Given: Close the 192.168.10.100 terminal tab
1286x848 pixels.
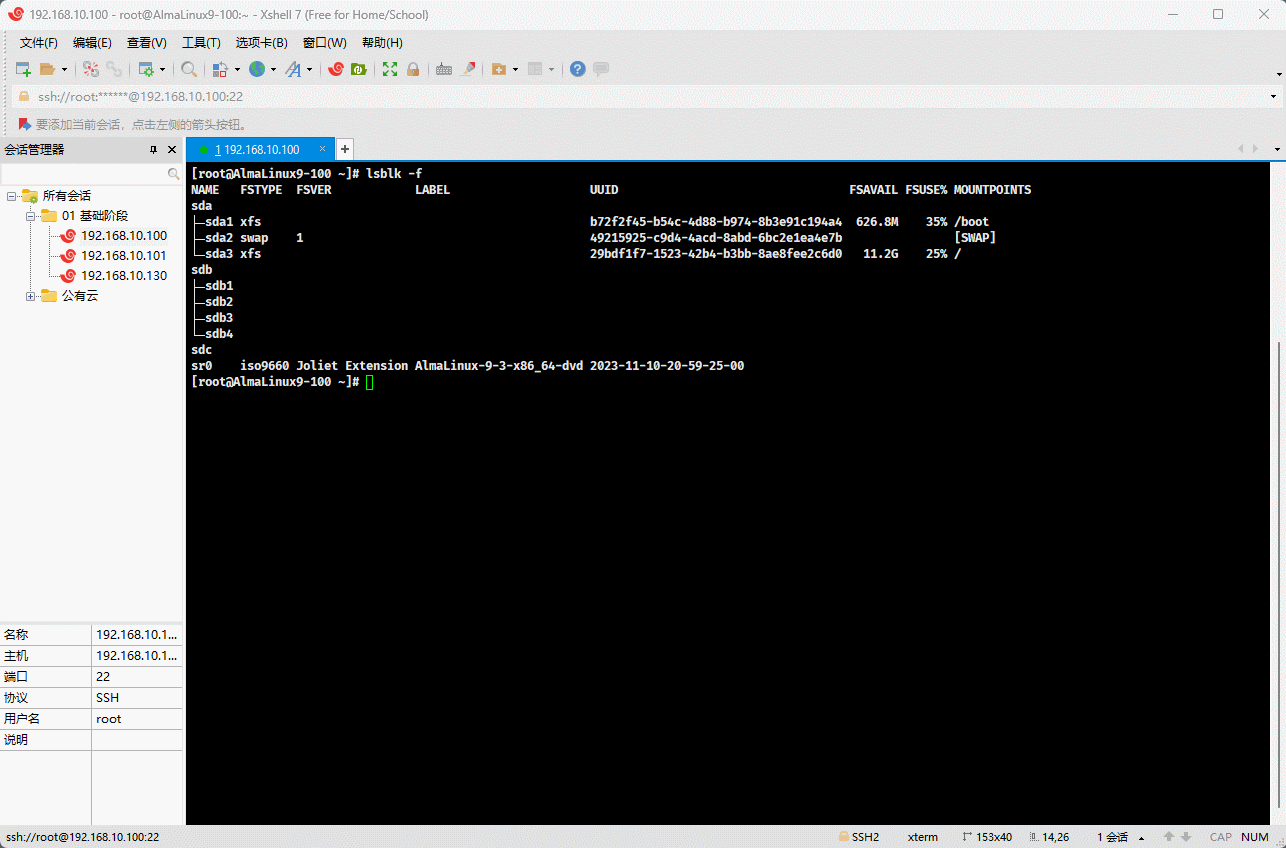Looking at the screenshot, I should [322, 149].
